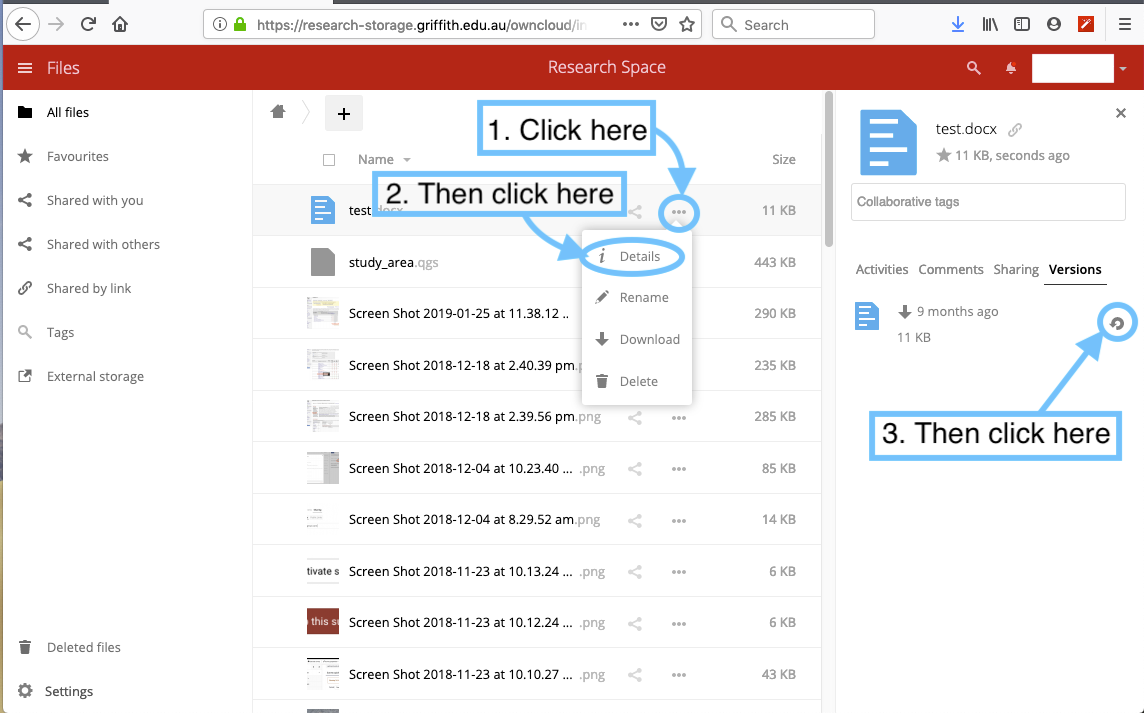Favourite test.docx using the star icon
This screenshot has height=713, width=1144.
click(943, 155)
